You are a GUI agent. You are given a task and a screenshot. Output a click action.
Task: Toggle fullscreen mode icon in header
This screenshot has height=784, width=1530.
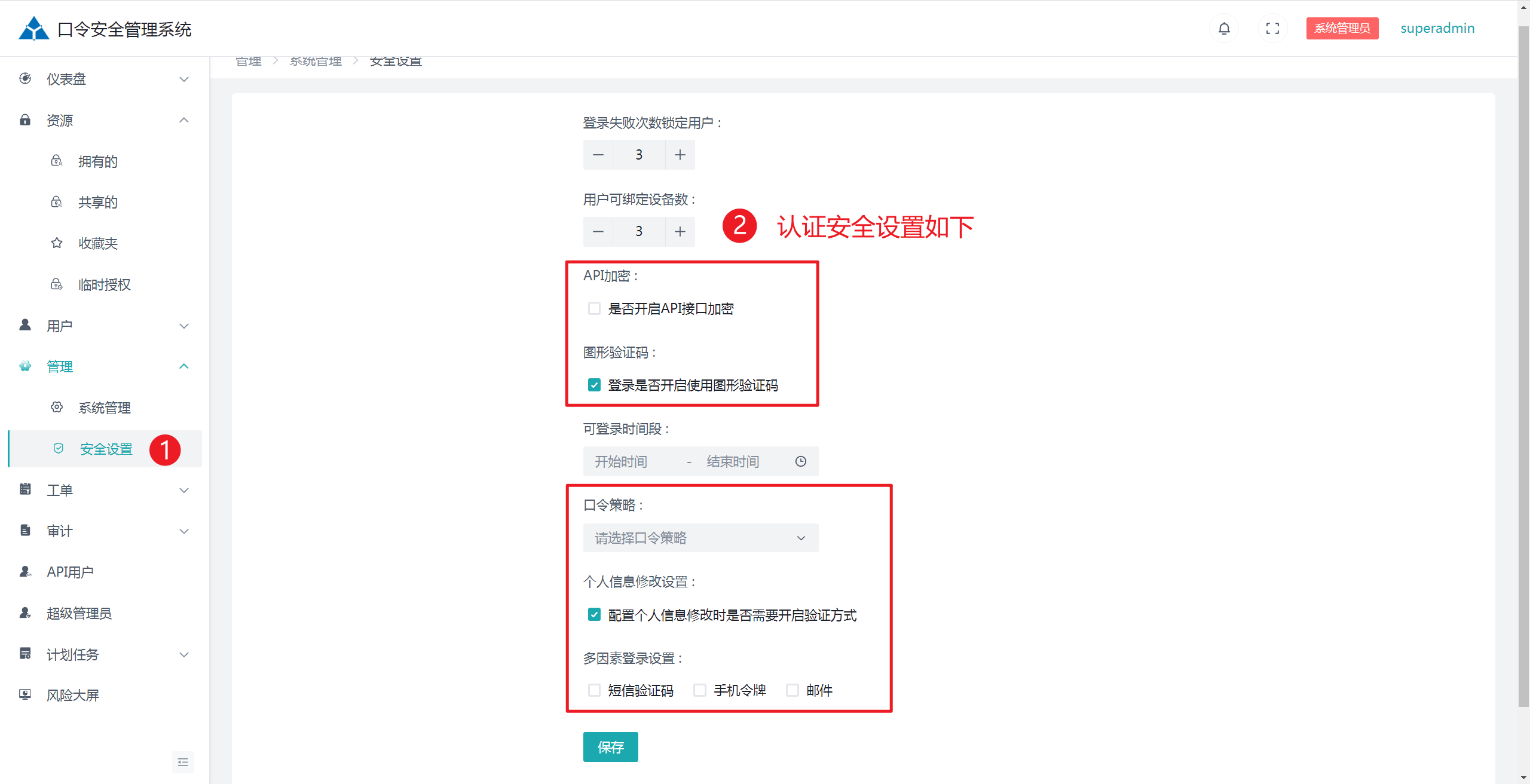pos(1272,29)
